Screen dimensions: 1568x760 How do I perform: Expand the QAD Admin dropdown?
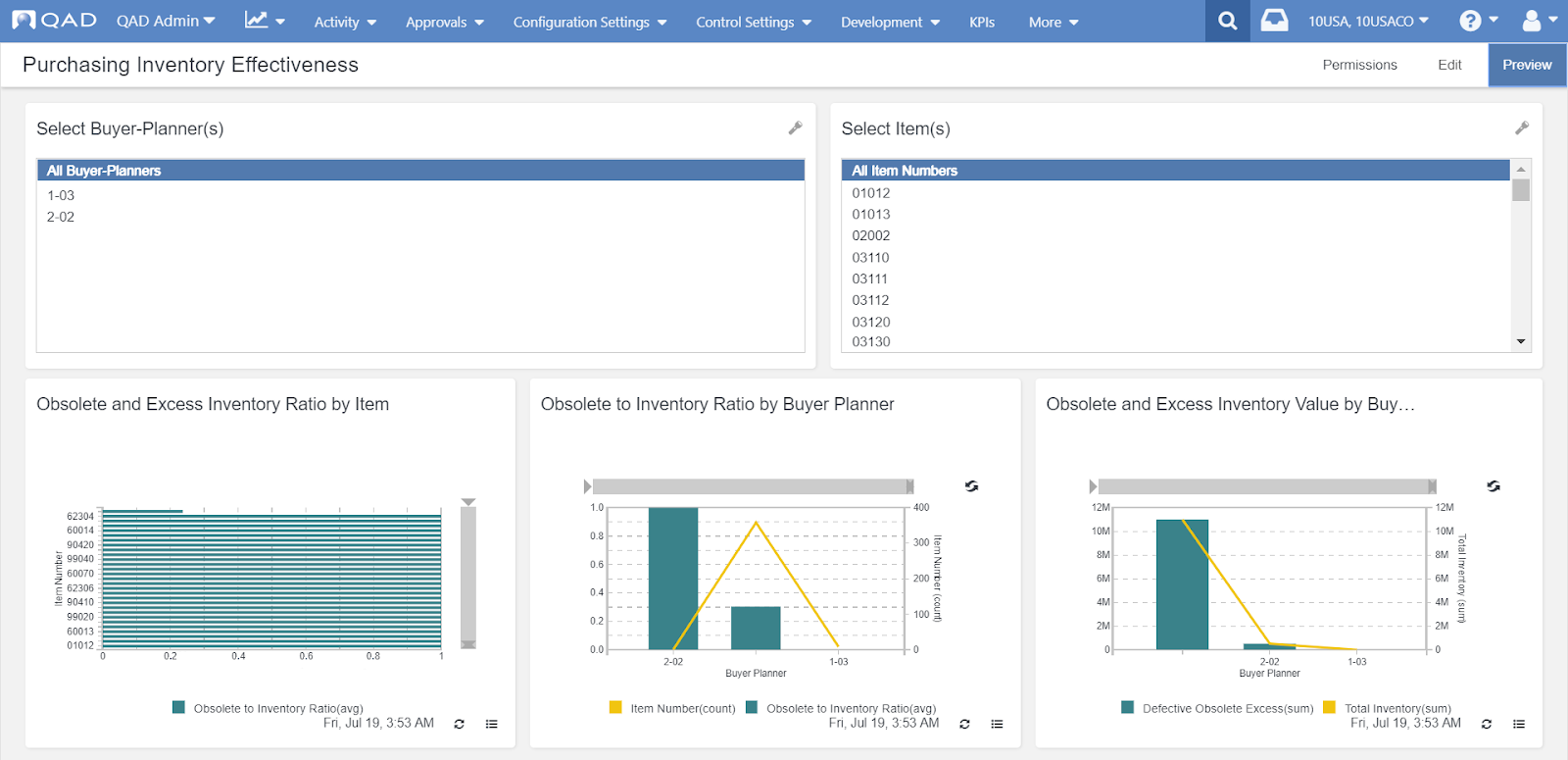tap(166, 21)
